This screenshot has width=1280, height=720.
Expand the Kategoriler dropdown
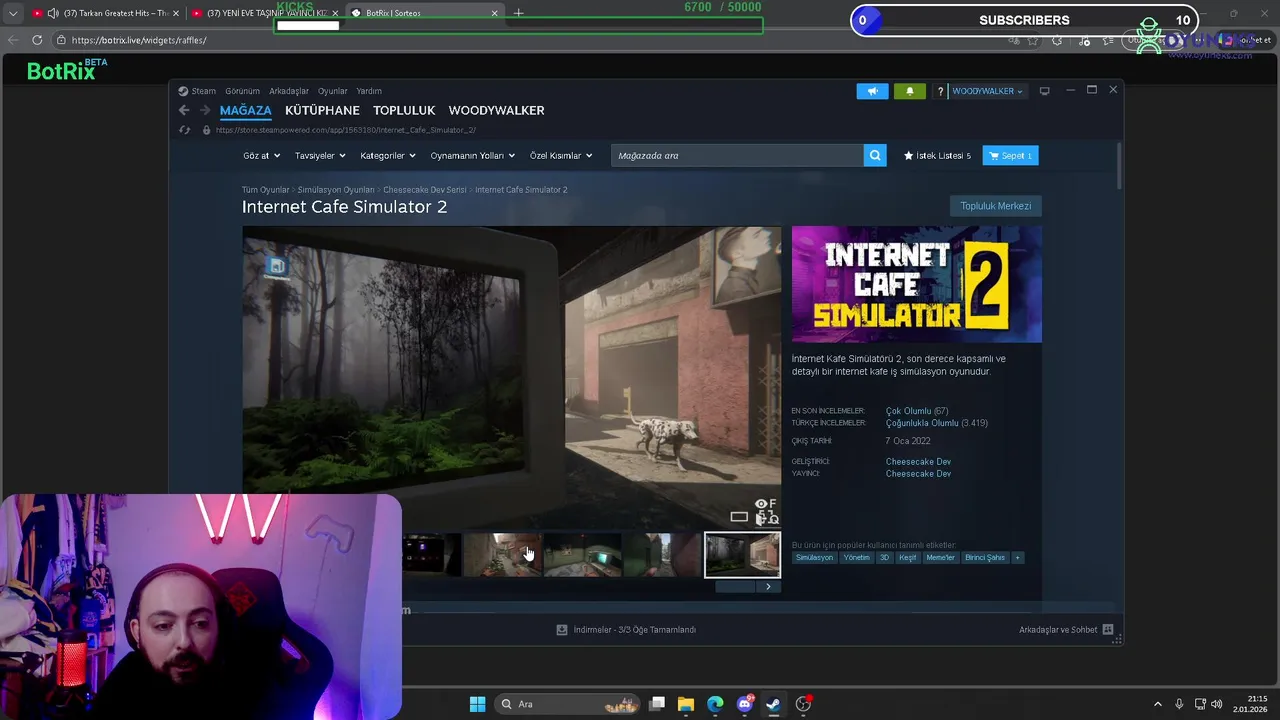pyautogui.click(x=388, y=156)
